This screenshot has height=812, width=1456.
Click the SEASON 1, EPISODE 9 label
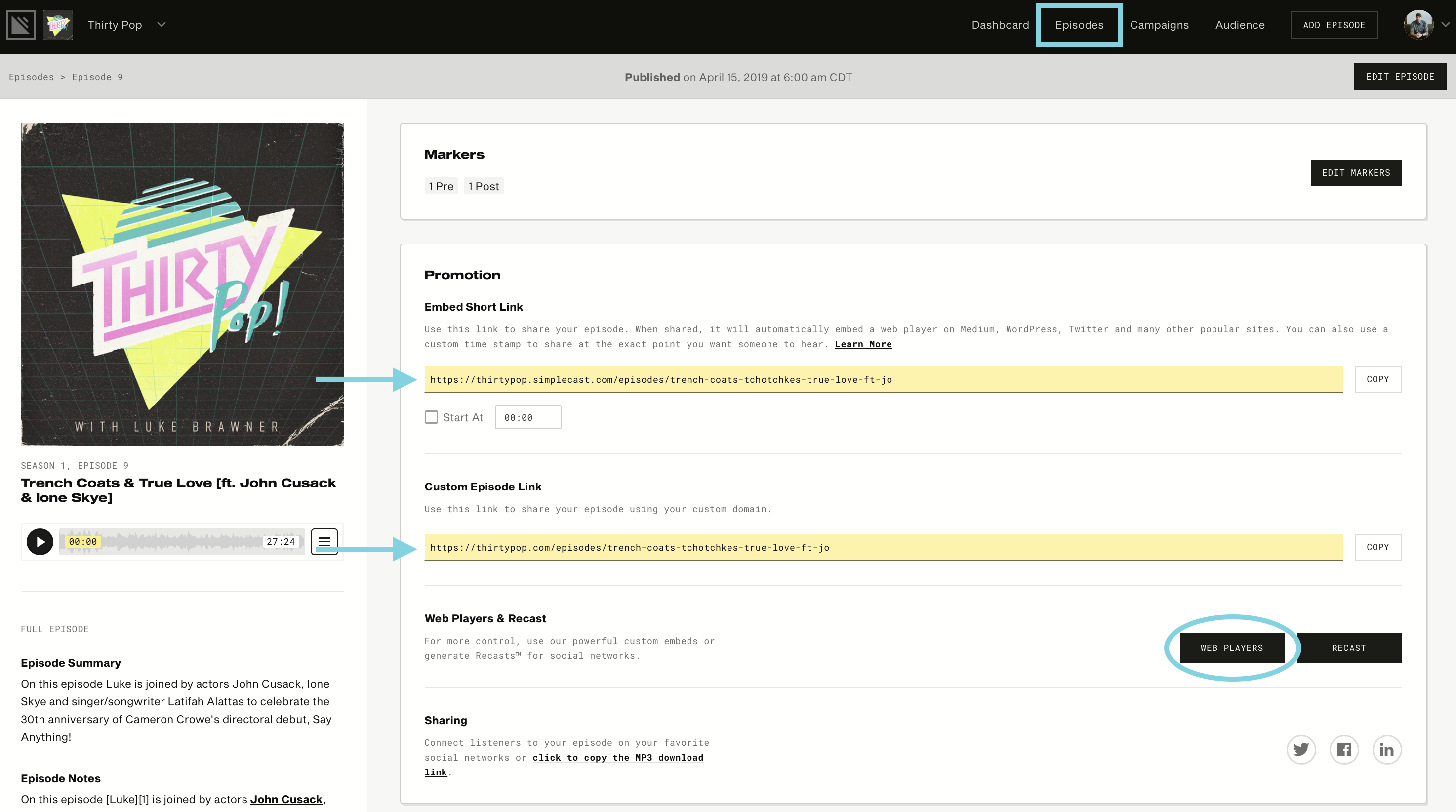[x=75, y=466]
